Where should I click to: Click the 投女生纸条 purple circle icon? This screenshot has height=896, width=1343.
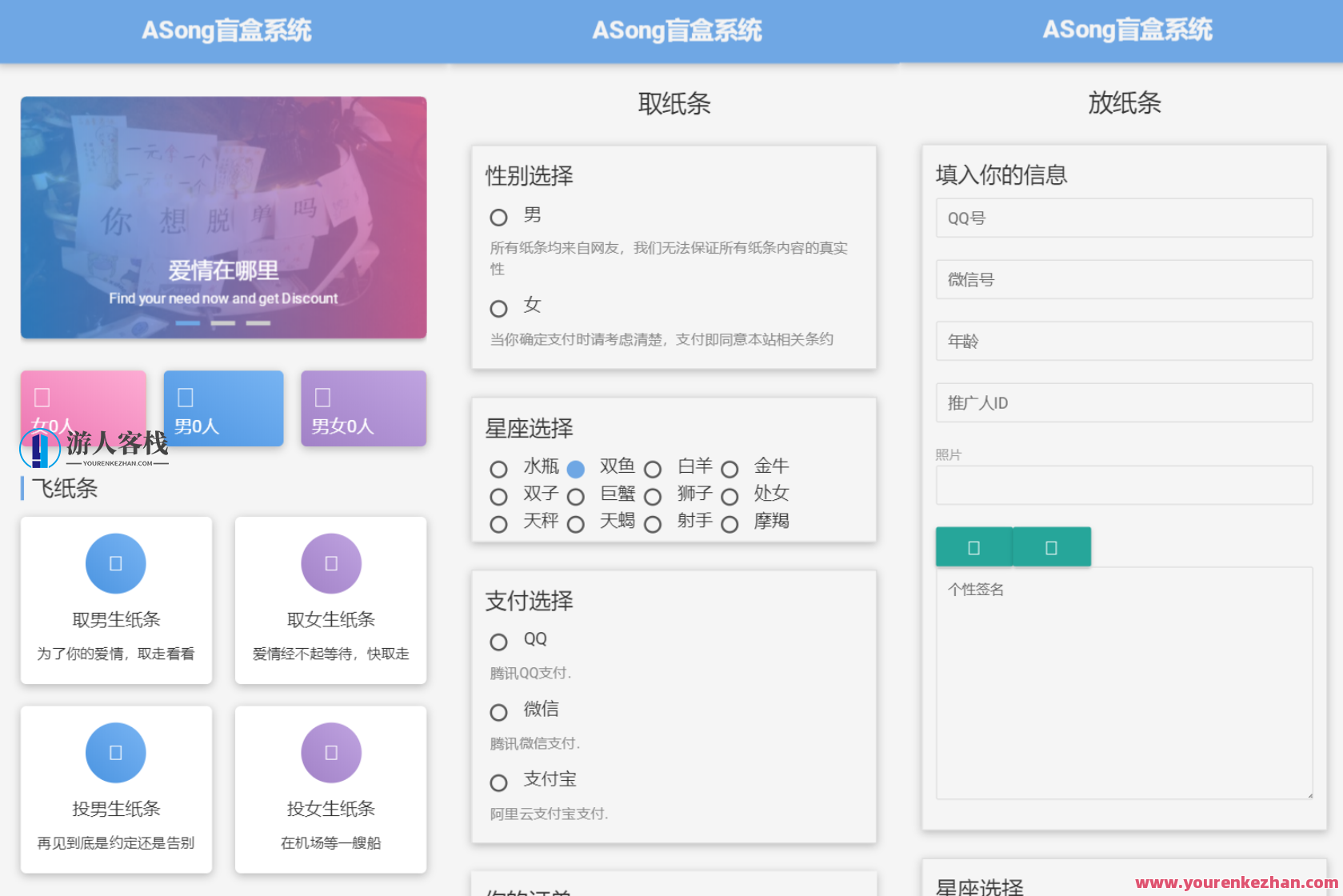click(x=330, y=752)
